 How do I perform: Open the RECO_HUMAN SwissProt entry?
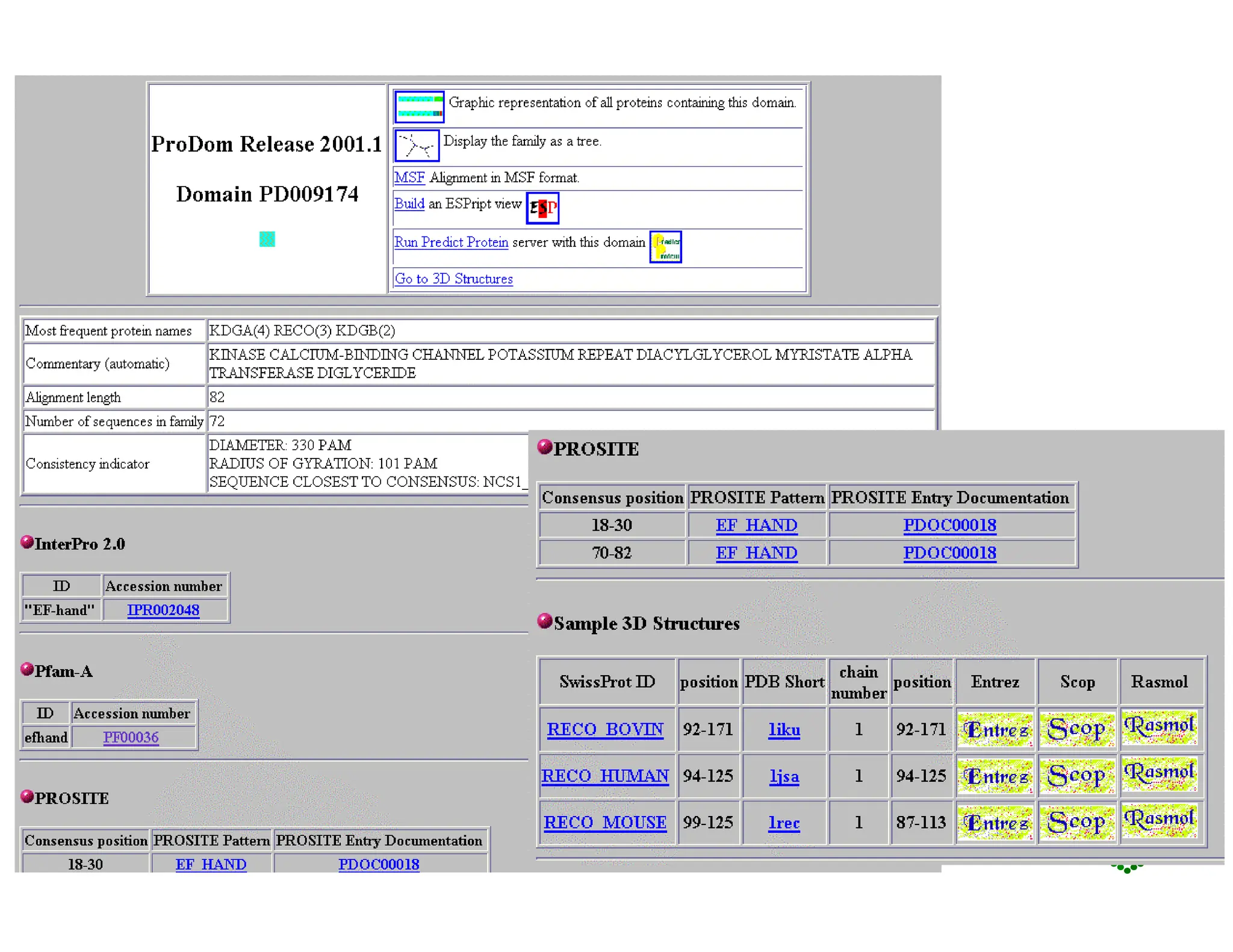(x=605, y=776)
